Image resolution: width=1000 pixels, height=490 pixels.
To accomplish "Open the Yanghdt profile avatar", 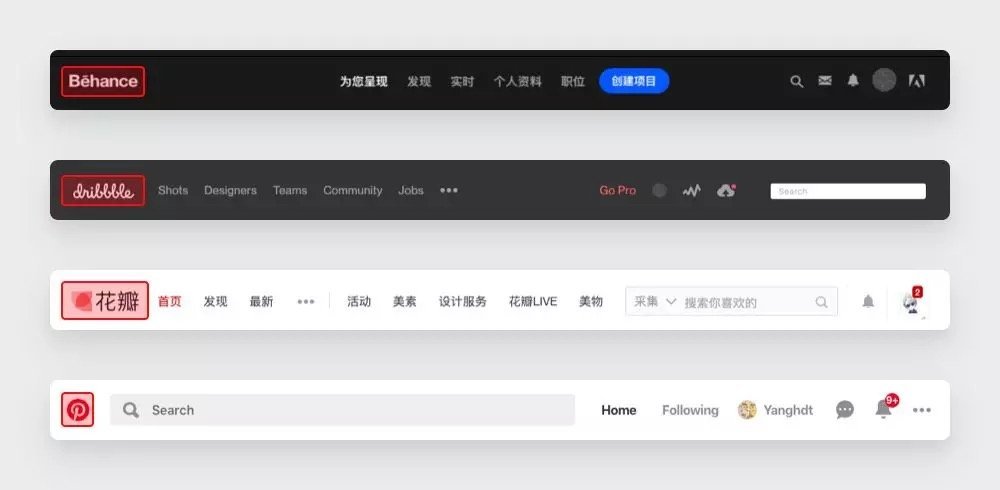I will (x=747, y=410).
